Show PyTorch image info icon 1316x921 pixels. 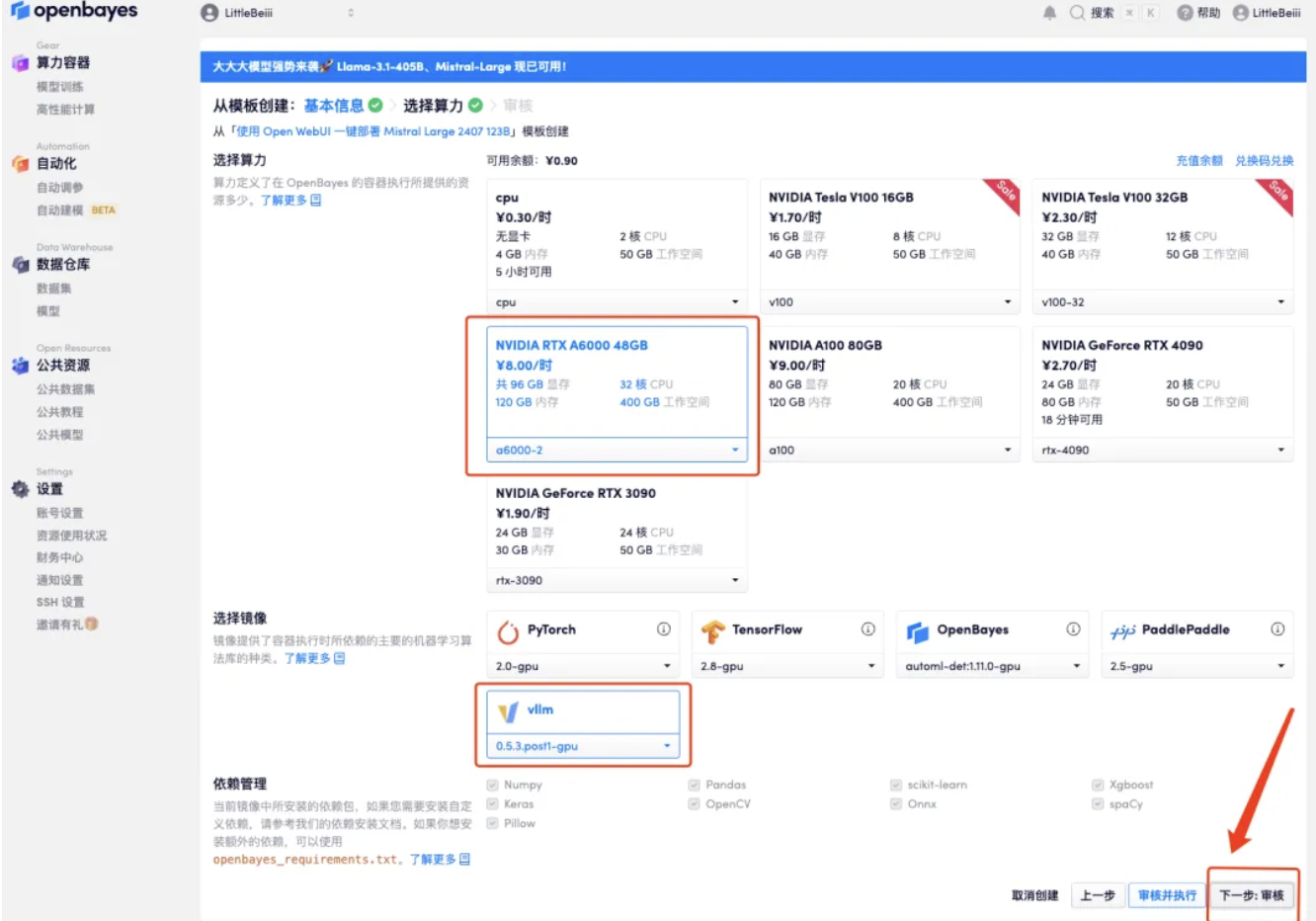(664, 629)
